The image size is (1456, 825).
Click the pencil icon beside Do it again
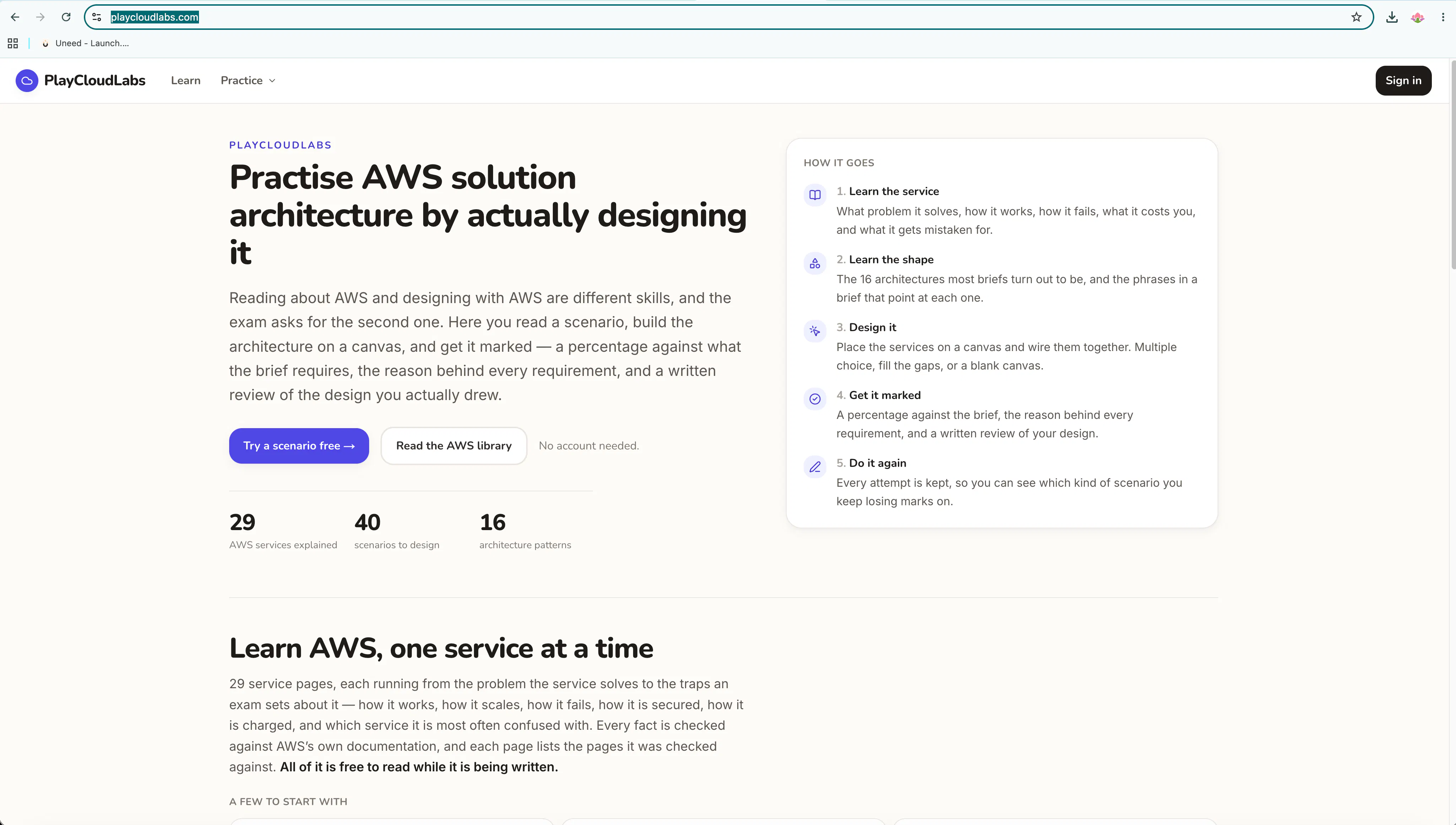pos(815,467)
